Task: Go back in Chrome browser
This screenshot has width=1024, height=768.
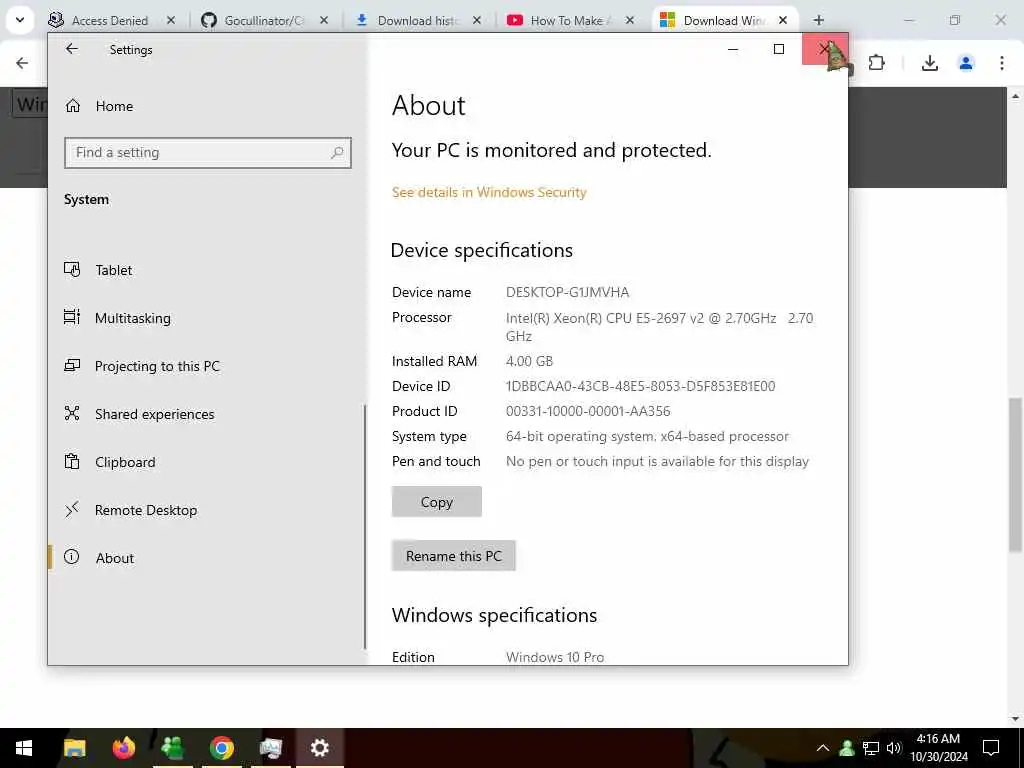Action: click(22, 63)
